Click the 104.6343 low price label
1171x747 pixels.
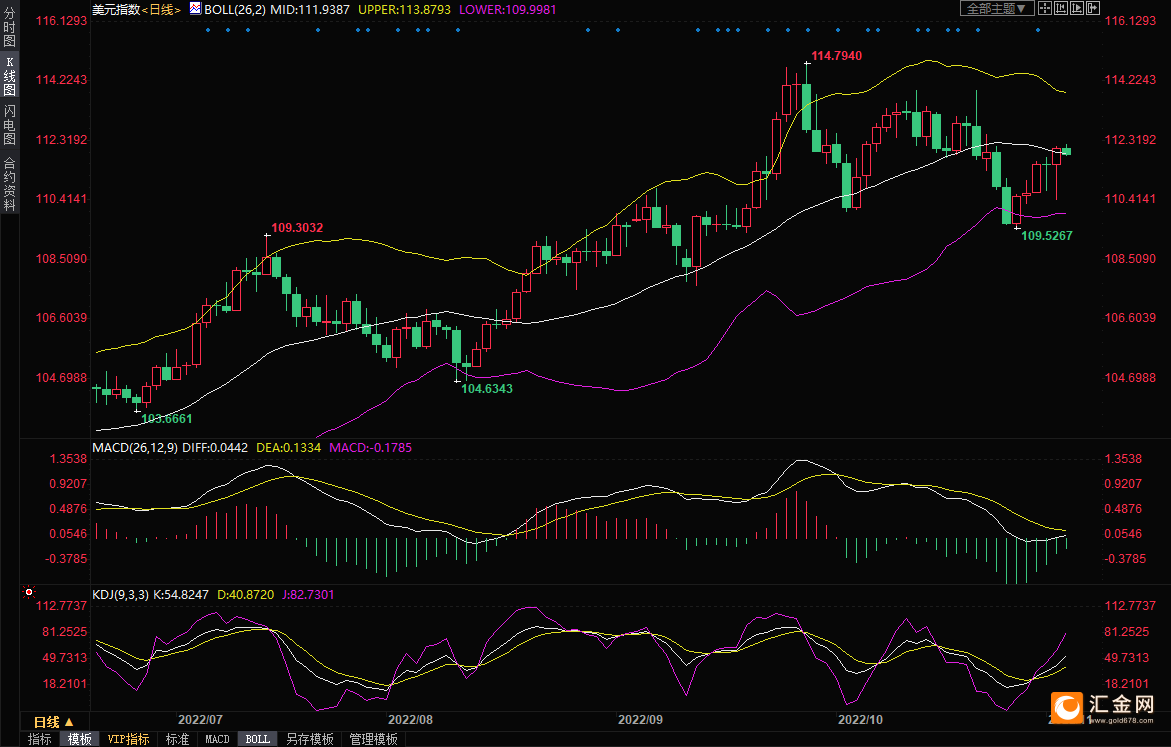pos(487,388)
